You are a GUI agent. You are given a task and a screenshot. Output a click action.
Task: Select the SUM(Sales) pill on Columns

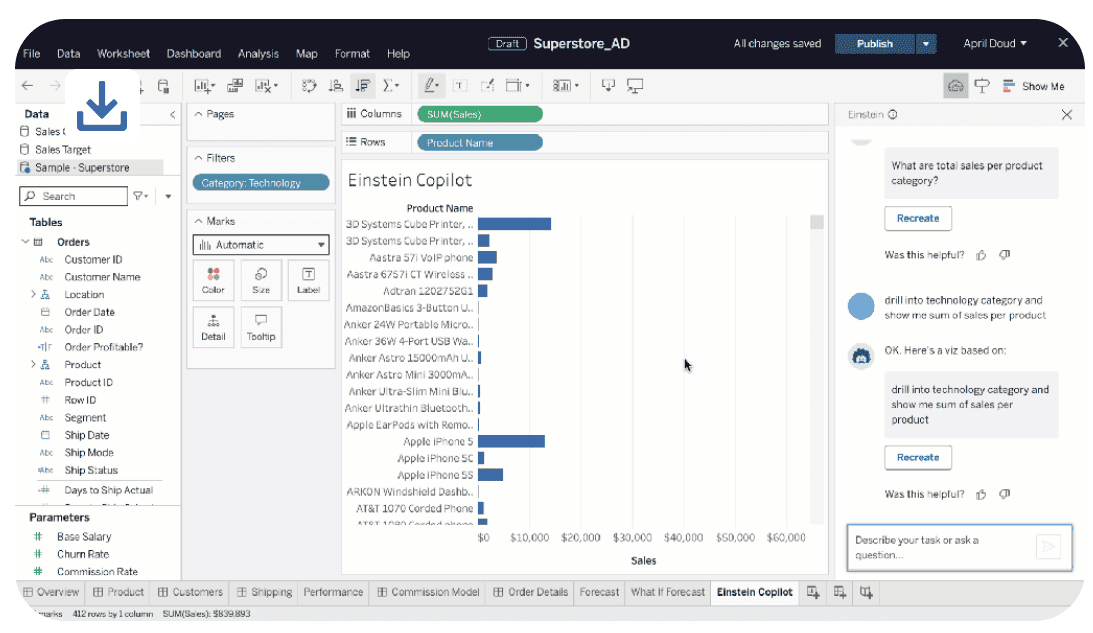(x=480, y=114)
